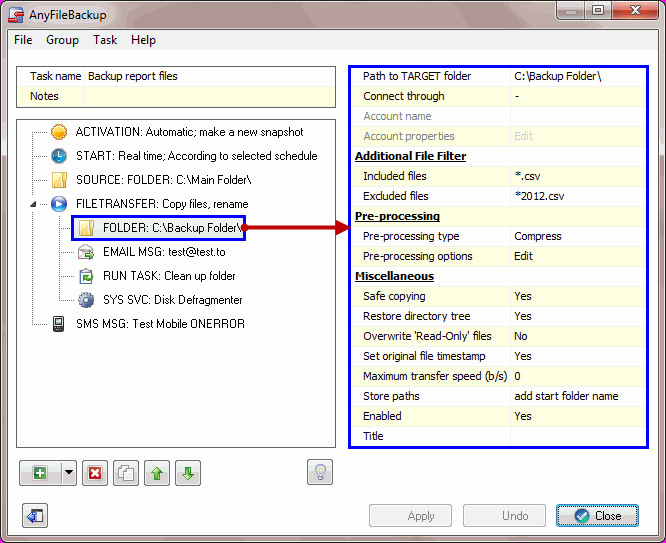Screen dimensions: 666x543
Task: Open the File menu
Action: click(x=23, y=40)
